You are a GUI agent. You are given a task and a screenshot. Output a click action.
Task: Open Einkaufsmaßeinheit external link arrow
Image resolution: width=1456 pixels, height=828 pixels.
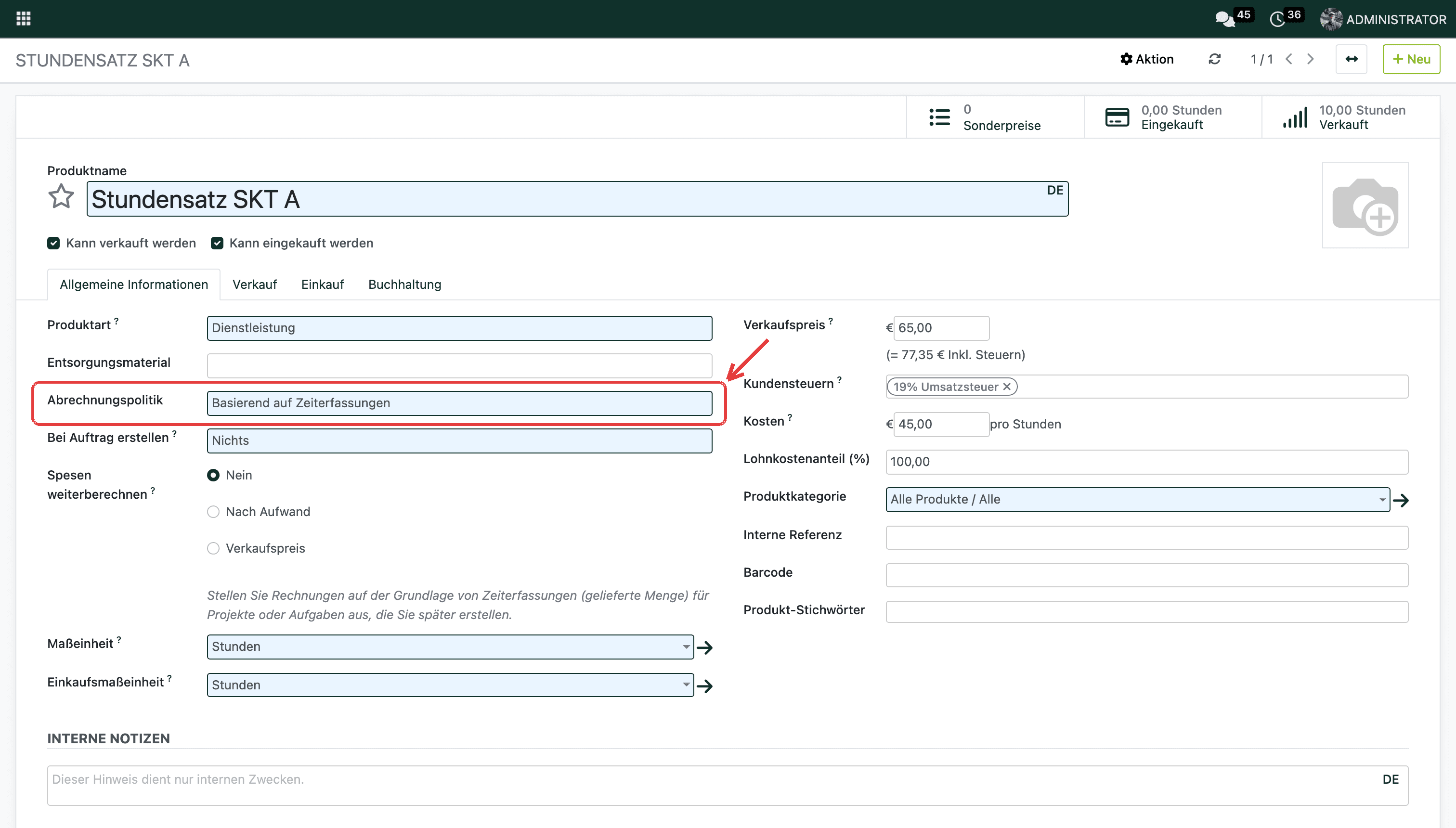(705, 686)
